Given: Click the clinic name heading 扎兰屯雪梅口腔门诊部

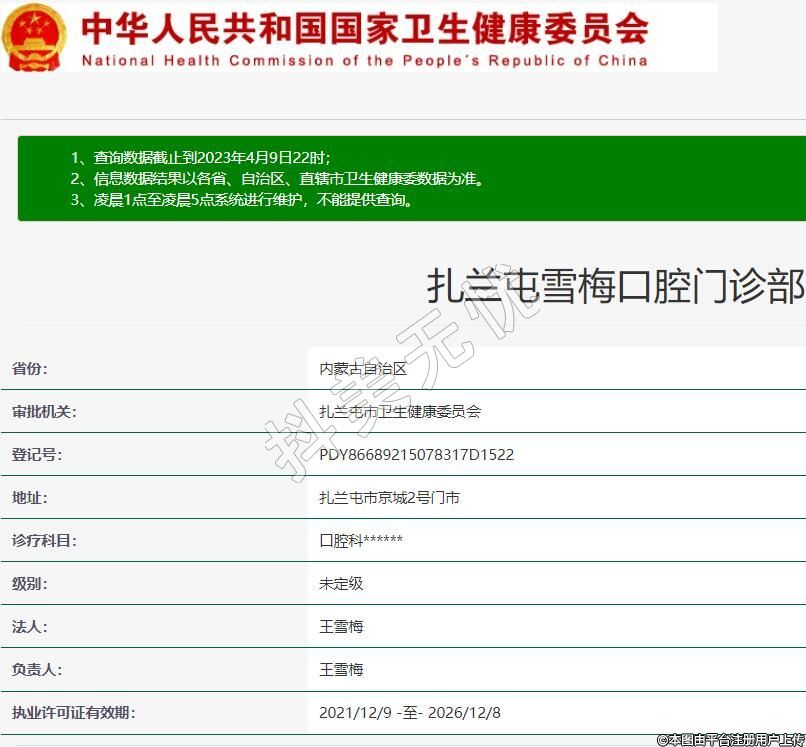Looking at the screenshot, I should (615, 287).
